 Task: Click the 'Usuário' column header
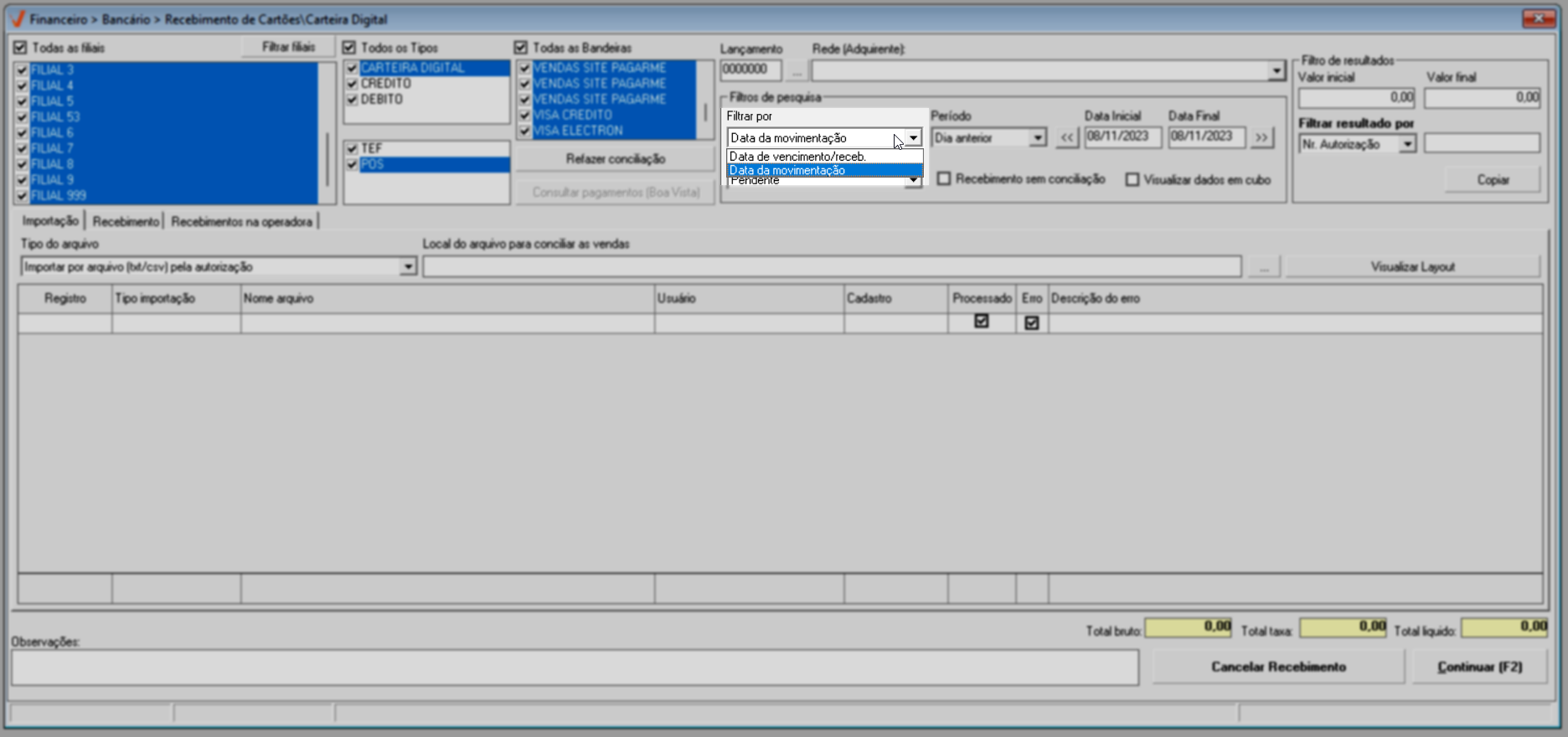click(x=749, y=298)
